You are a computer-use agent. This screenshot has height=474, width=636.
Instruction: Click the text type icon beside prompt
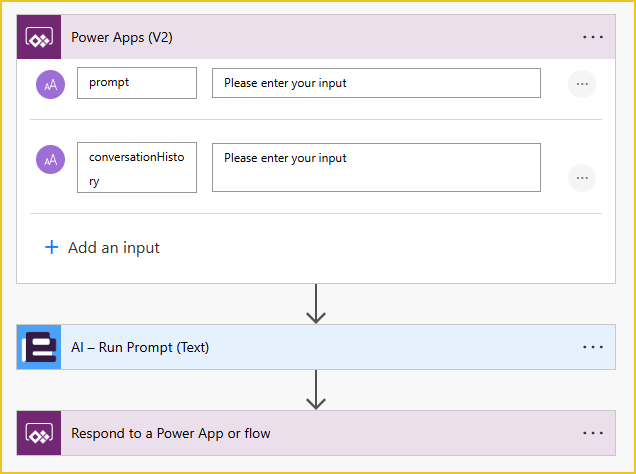50,84
